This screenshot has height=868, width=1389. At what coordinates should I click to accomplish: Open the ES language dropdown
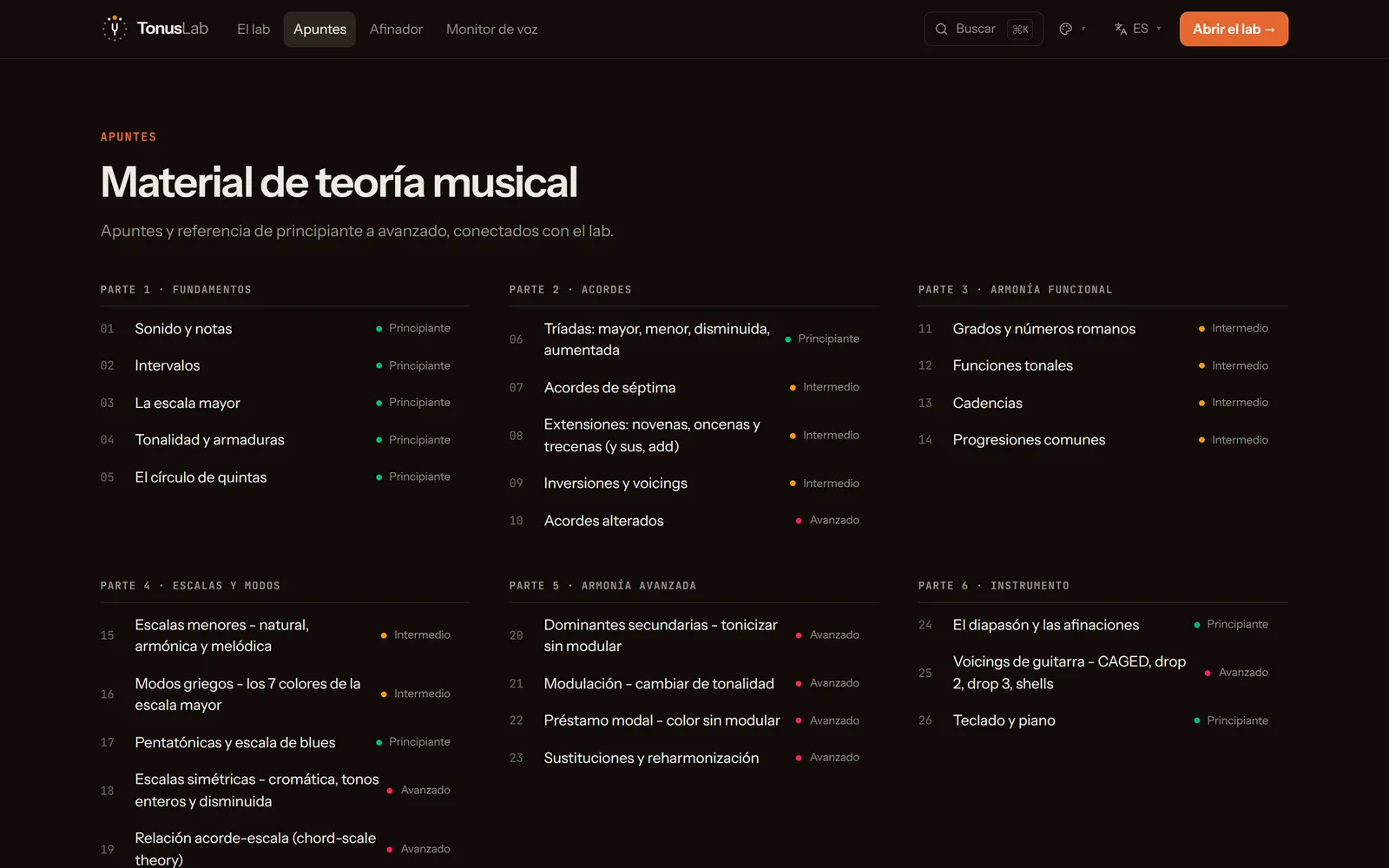1138,30
